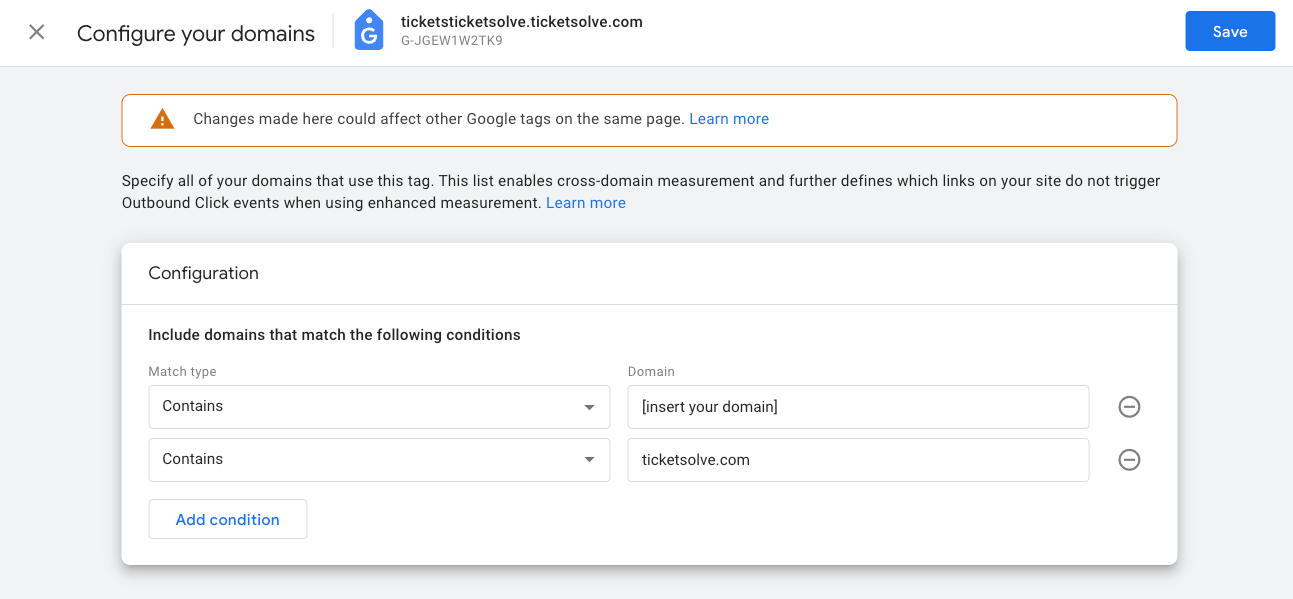
Task: Click the Google tag icon in header
Action: pos(369,31)
